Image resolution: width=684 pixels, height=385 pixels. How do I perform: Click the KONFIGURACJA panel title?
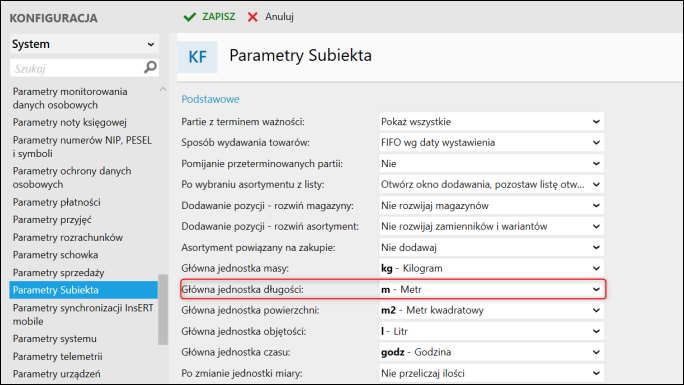point(53,18)
